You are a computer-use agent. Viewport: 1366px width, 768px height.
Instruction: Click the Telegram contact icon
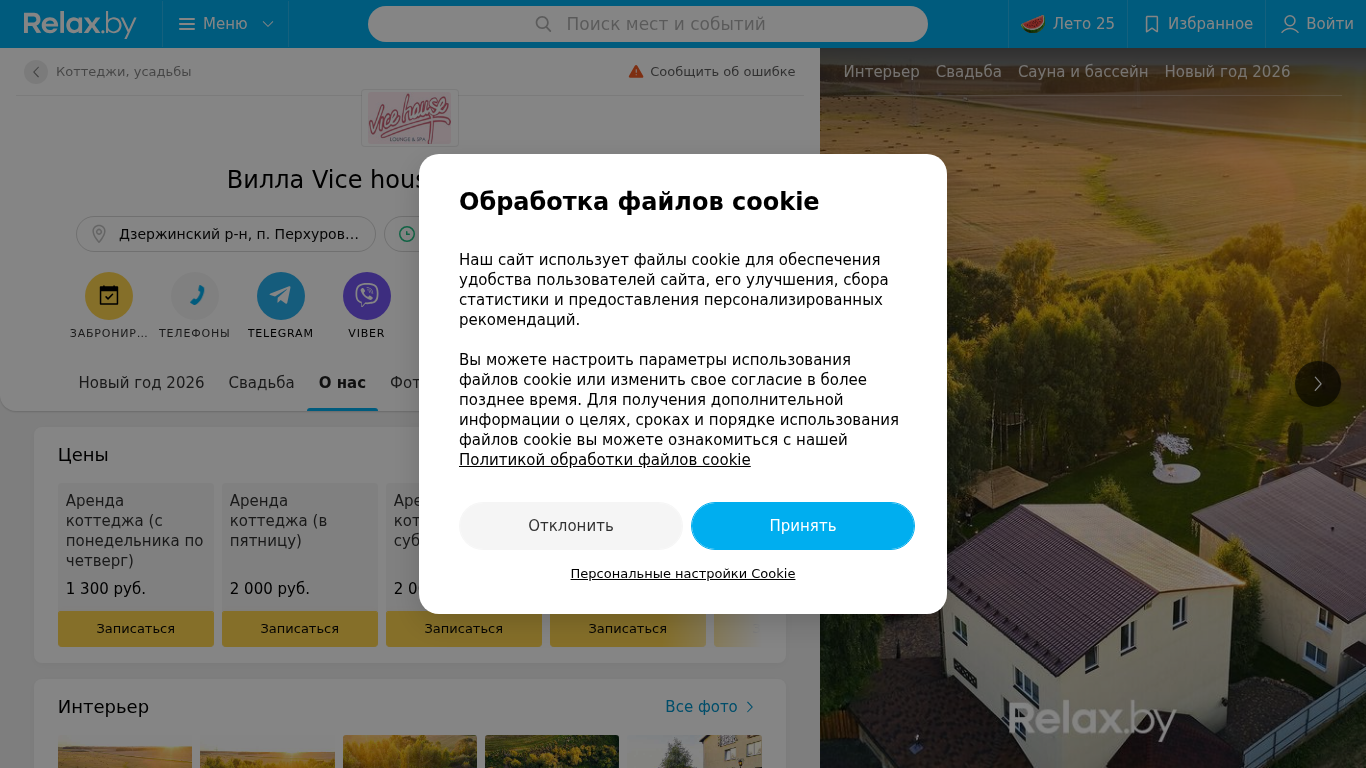coord(281,296)
